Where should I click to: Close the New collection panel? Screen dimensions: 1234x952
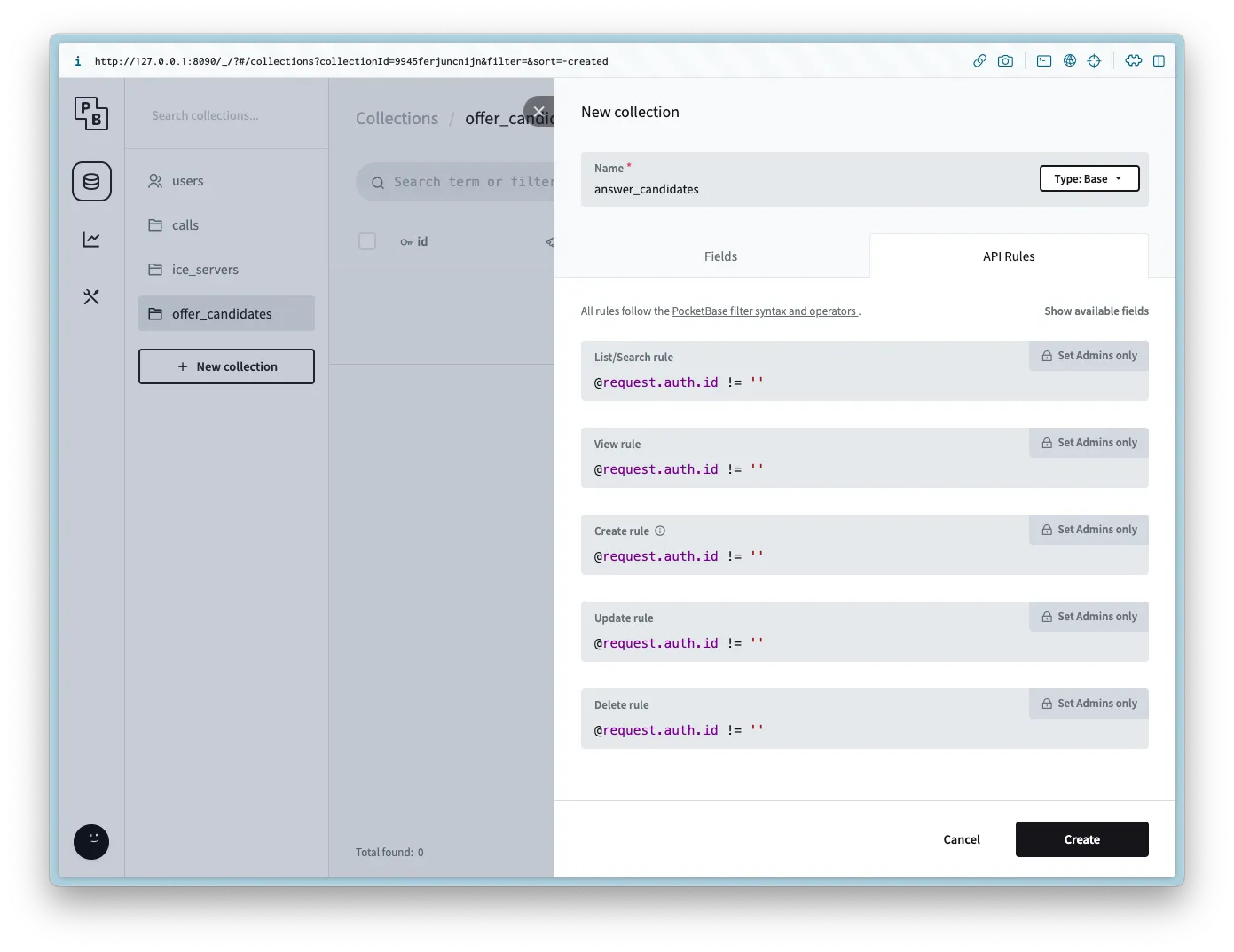538,112
